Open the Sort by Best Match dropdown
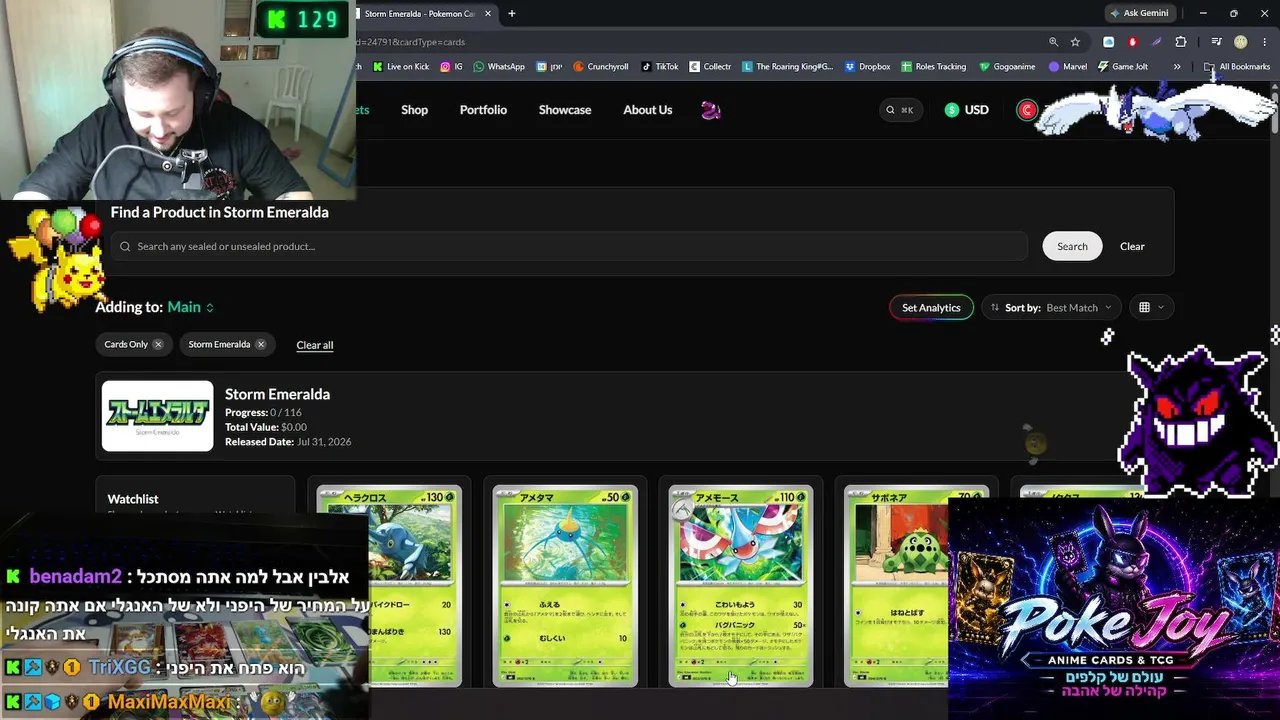 coord(1051,307)
